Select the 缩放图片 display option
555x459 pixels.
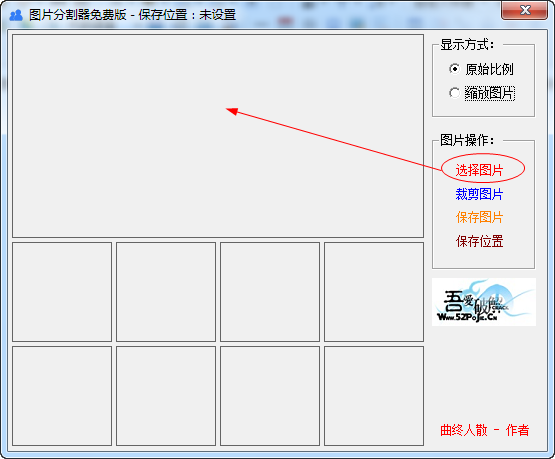(x=482, y=93)
